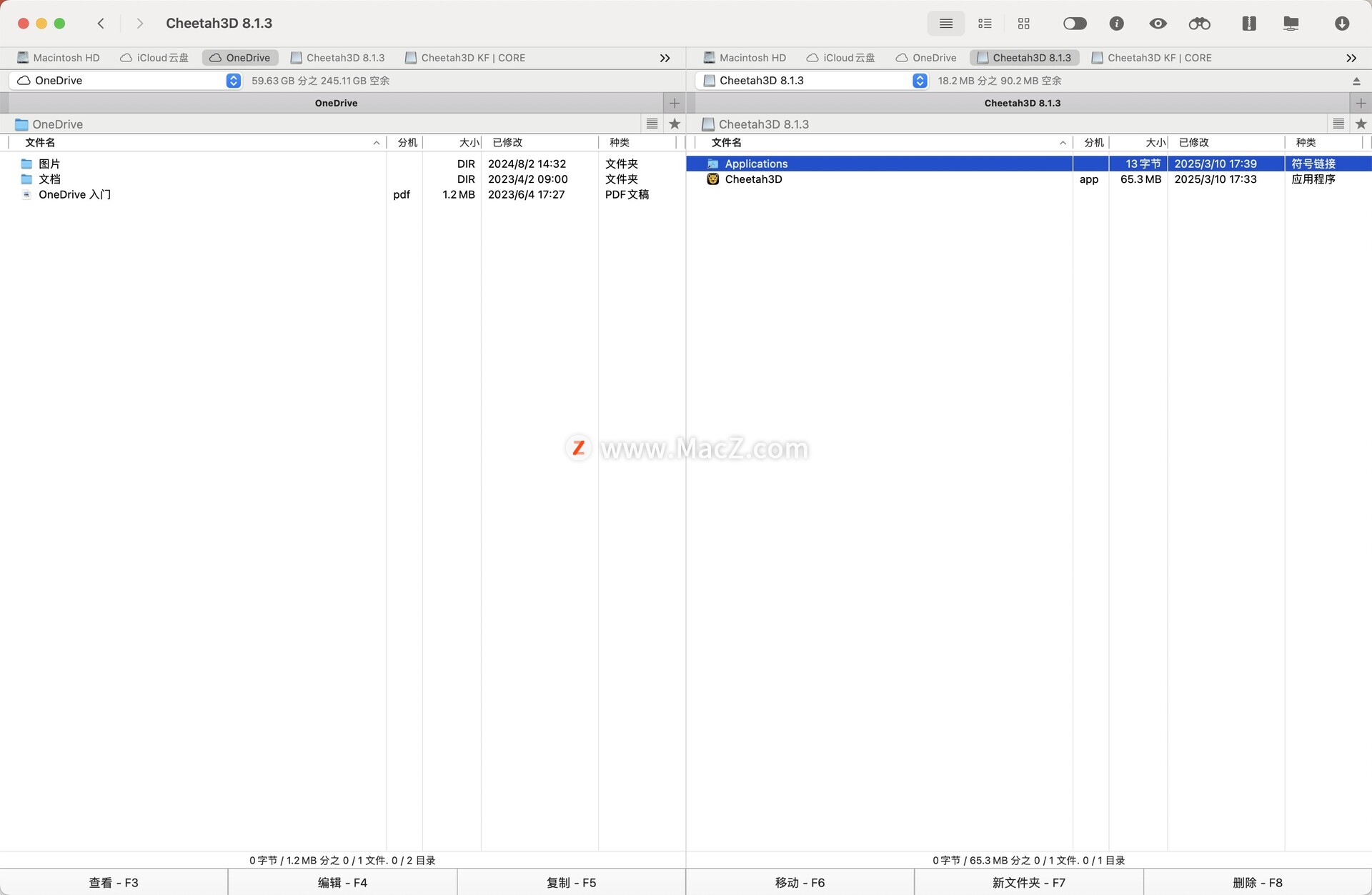Open the left OneDrive volume dropdown
Screen dimensions: 1372x895
[126, 81]
